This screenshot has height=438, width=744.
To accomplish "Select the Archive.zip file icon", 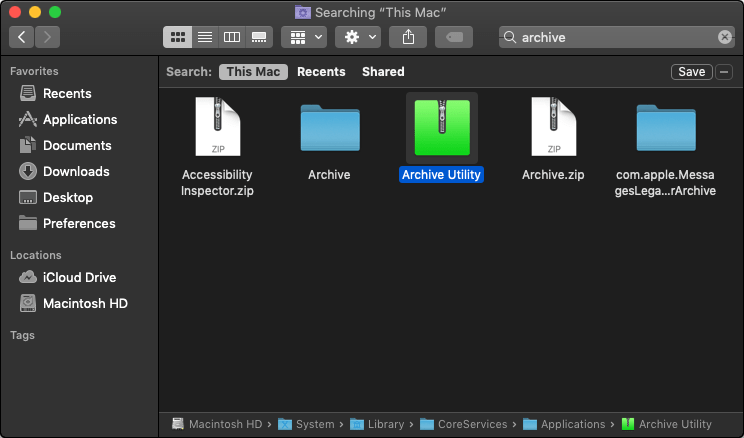I will (554, 127).
